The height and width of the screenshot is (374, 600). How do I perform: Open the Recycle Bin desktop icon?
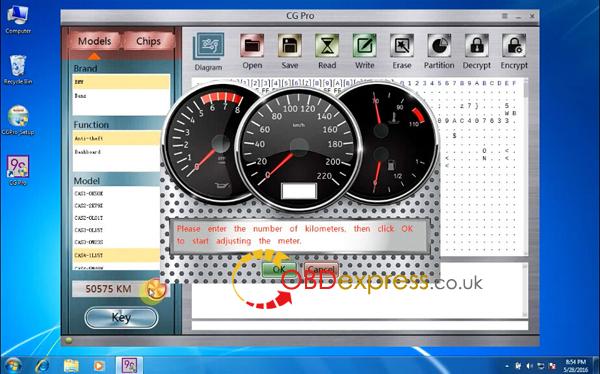(18, 69)
